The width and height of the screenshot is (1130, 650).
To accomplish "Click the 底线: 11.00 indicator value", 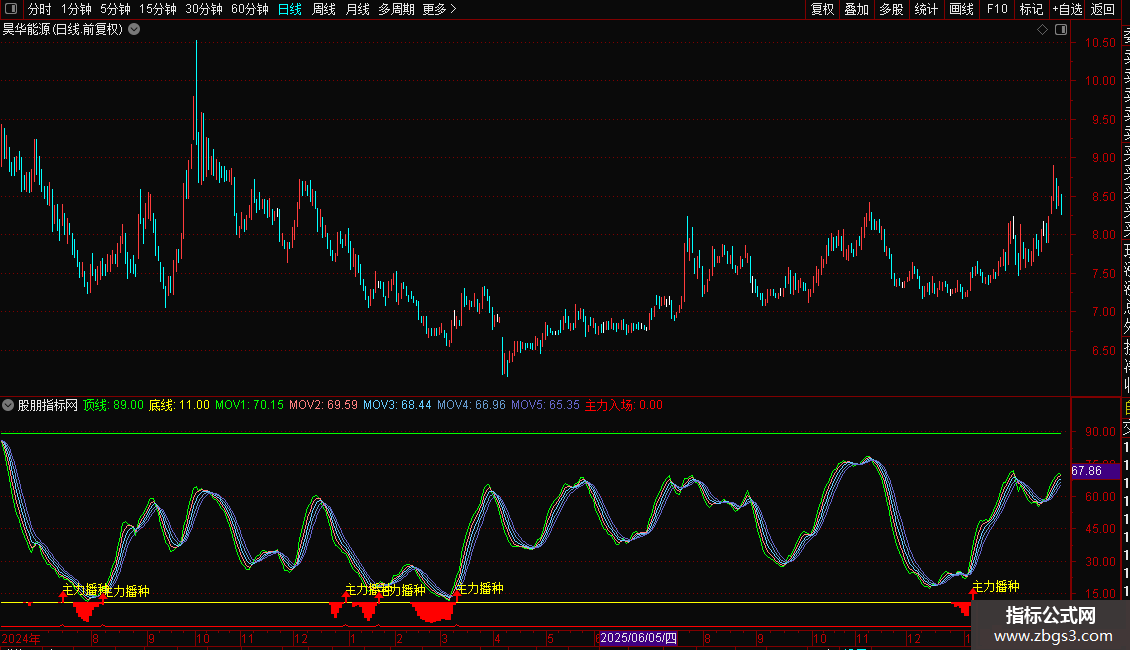I will [179, 405].
